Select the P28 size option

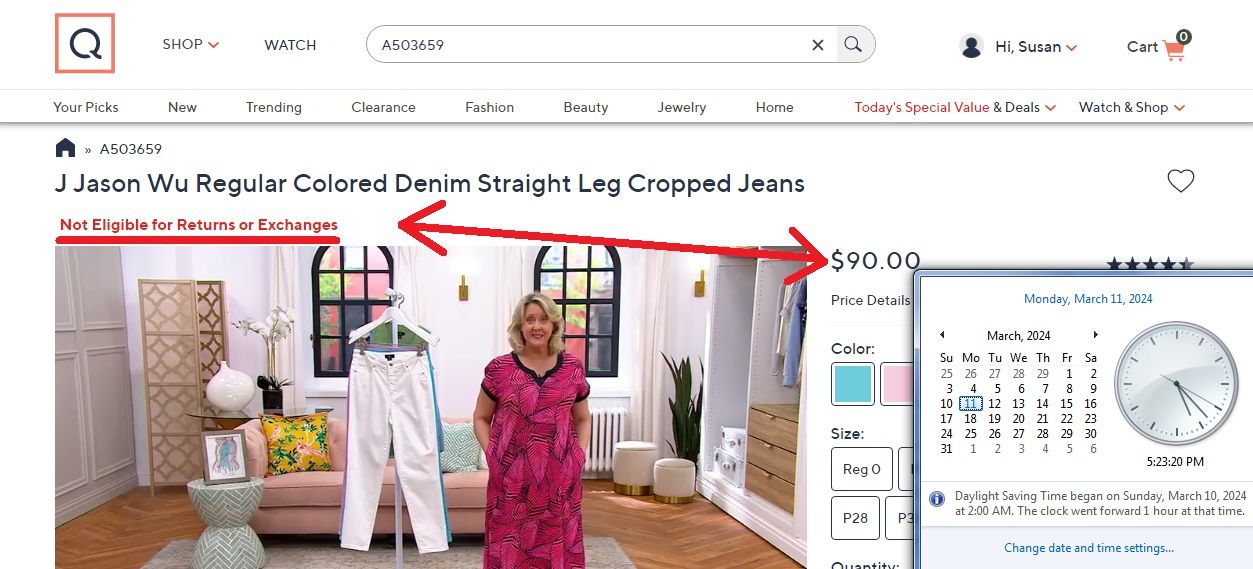[x=855, y=518]
